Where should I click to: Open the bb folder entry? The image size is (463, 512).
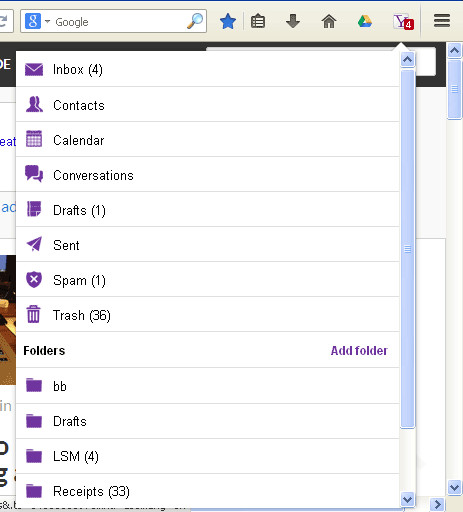208,386
